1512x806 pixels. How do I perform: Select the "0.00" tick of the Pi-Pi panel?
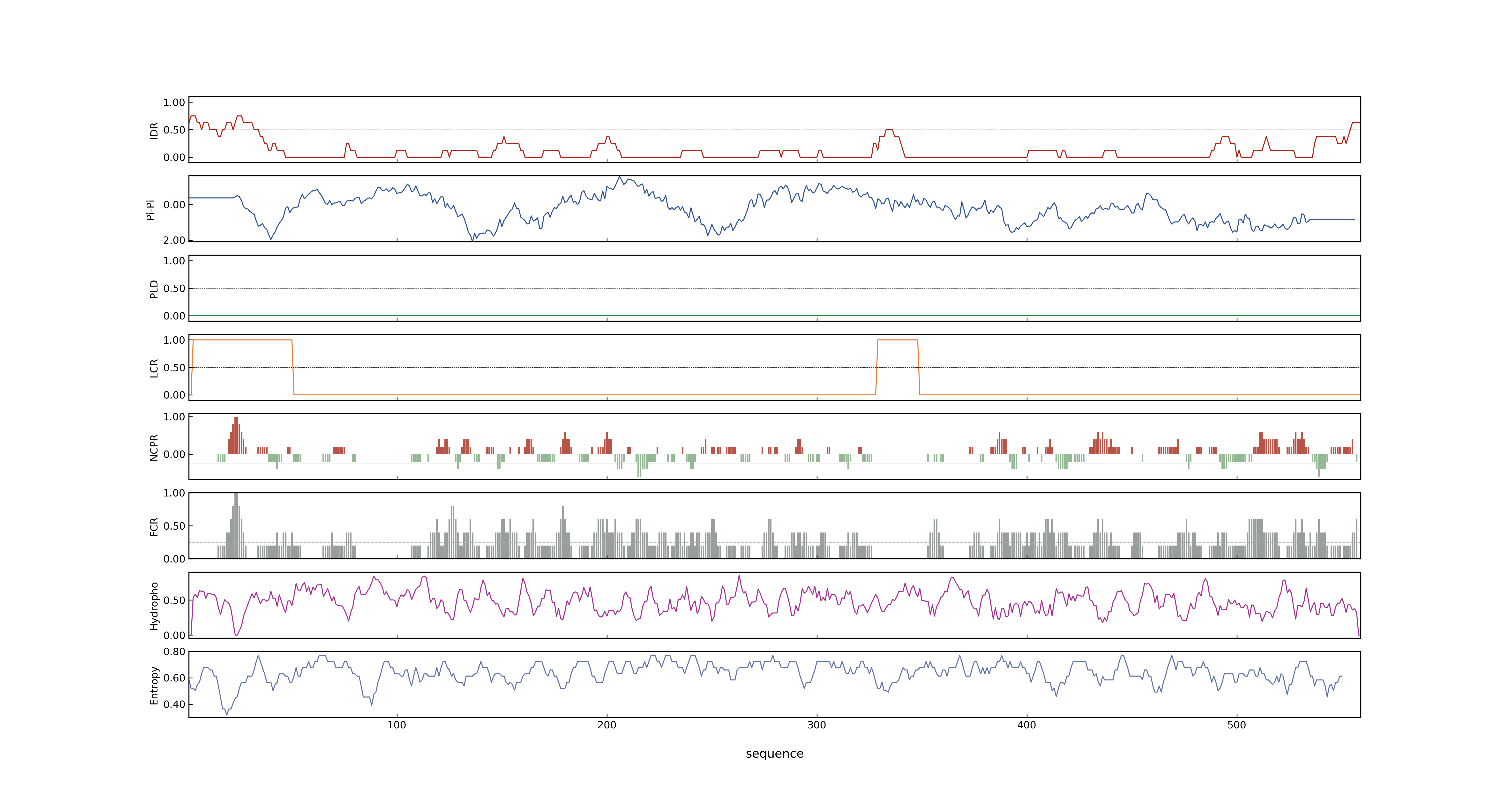click(174, 205)
